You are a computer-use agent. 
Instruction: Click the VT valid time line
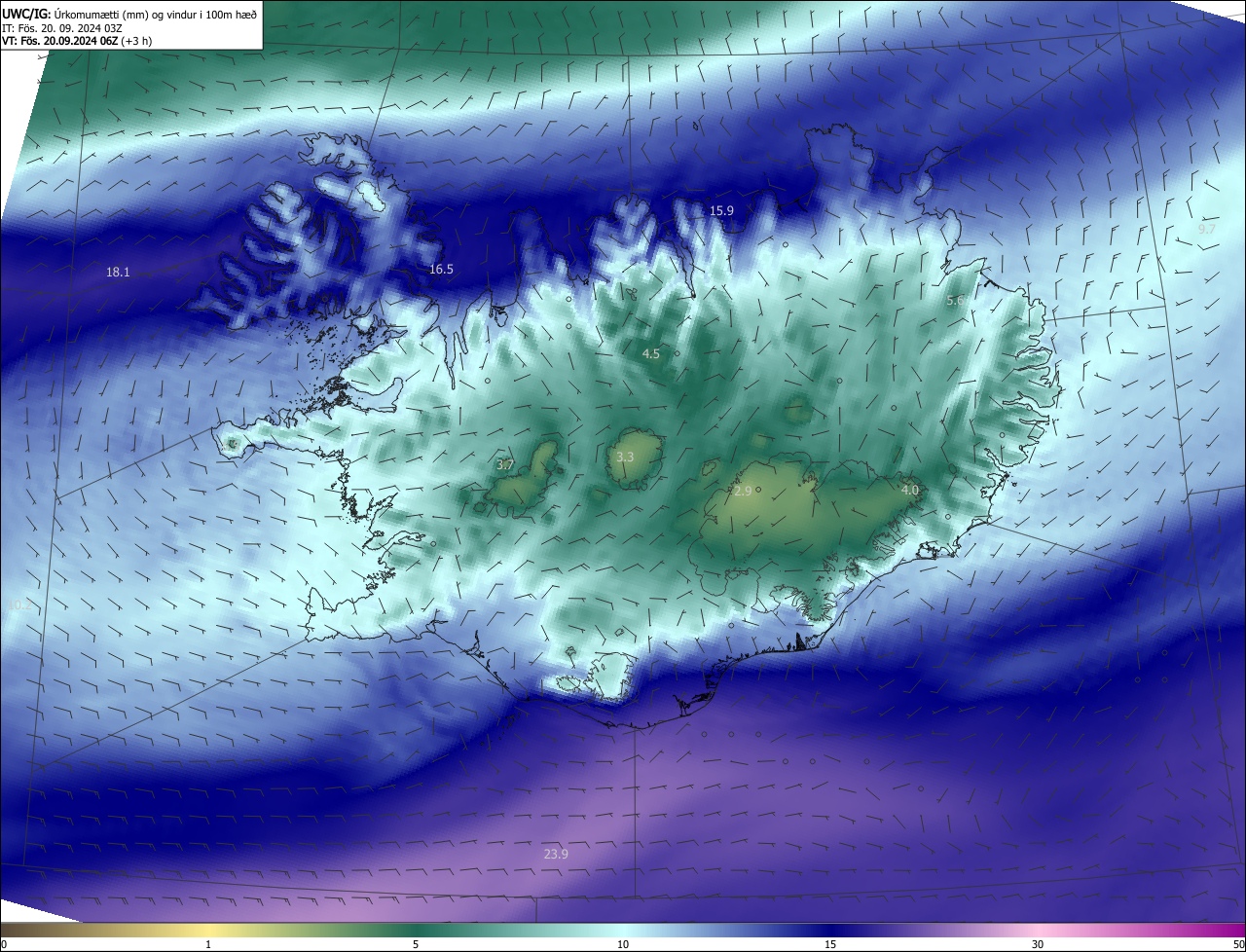[76, 41]
